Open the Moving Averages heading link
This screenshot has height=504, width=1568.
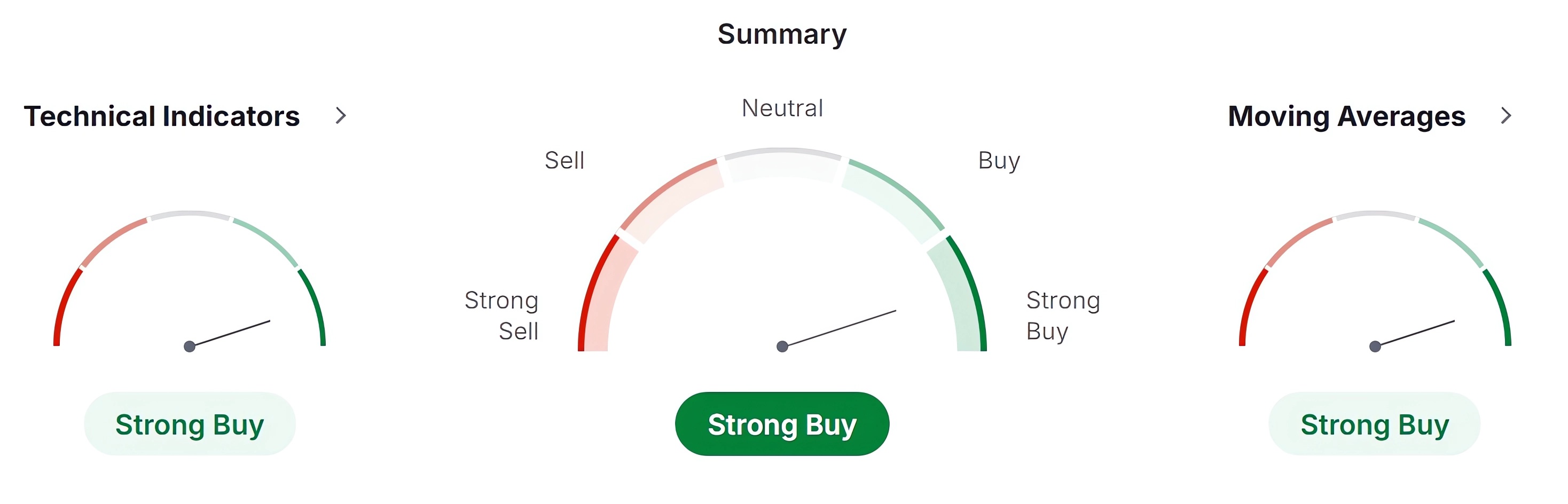coord(1346,116)
